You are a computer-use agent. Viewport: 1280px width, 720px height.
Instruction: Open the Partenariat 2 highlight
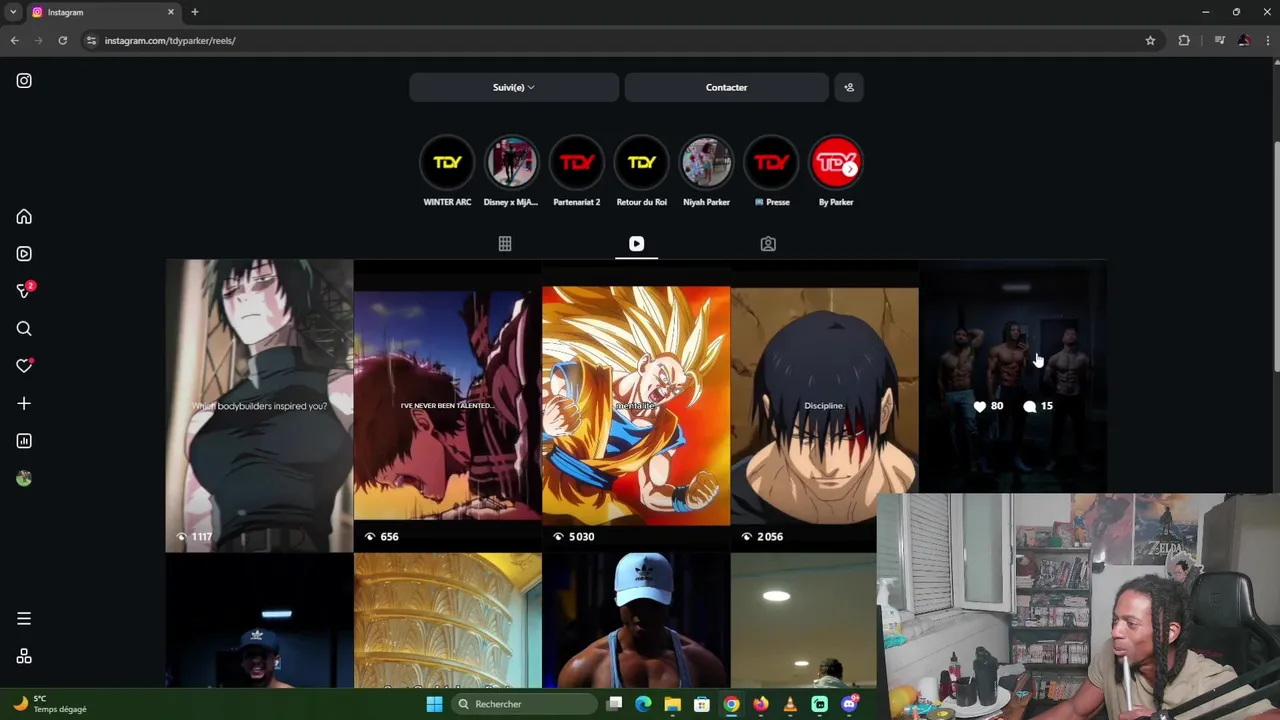[577, 162]
